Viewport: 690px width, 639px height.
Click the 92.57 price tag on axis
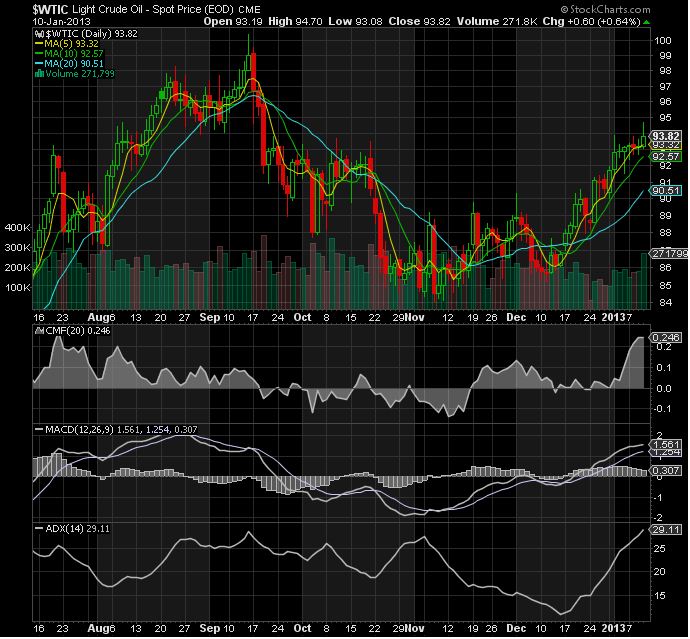coord(666,156)
